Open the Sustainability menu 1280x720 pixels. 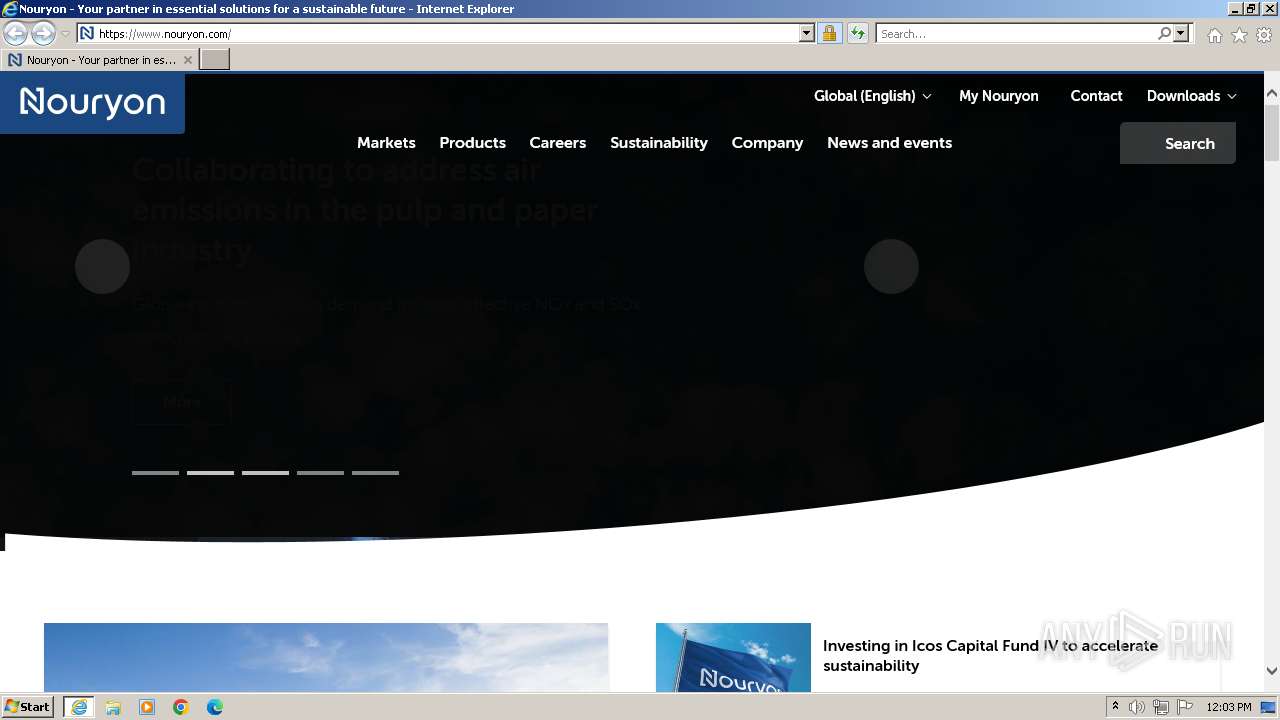pyautogui.click(x=659, y=143)
